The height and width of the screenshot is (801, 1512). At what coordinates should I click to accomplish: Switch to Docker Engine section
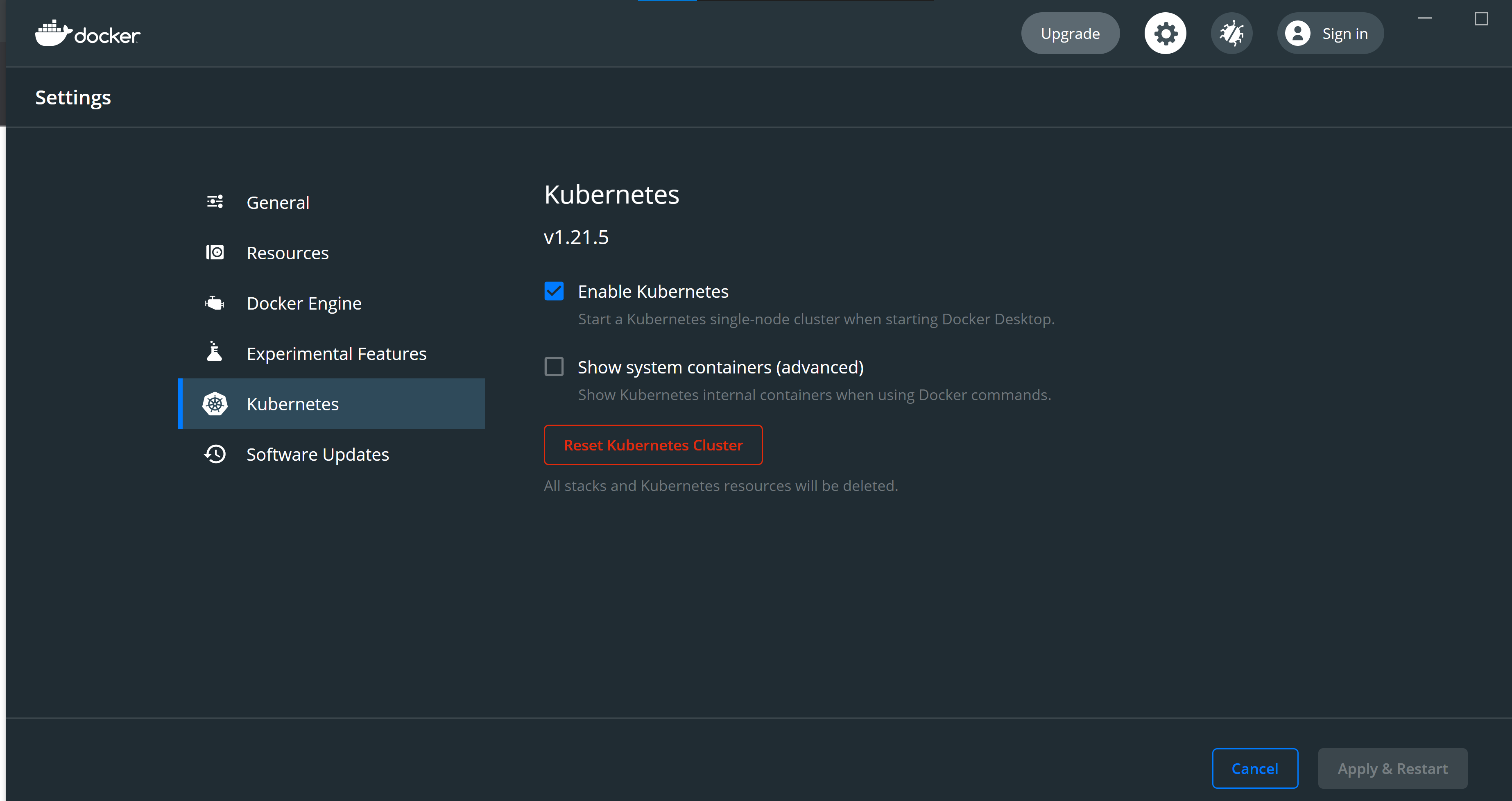(304, 303)
